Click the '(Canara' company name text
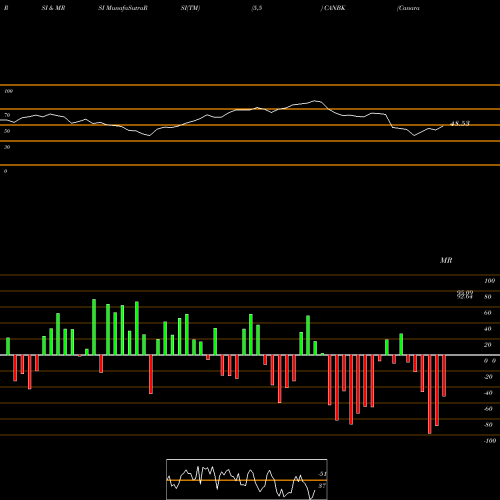 408,8
